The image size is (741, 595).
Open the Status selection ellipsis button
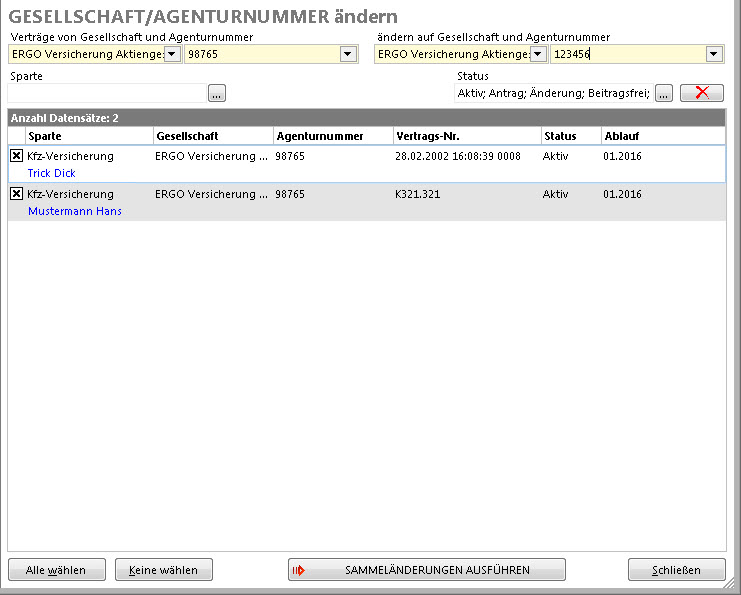click(664, 93)
